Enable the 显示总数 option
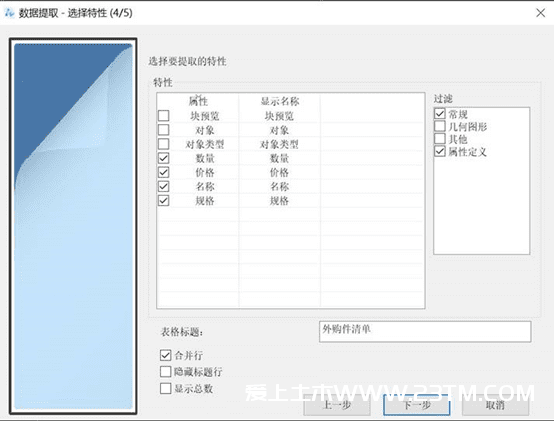Viewport: 554px width, 421px height. (165, 389)
